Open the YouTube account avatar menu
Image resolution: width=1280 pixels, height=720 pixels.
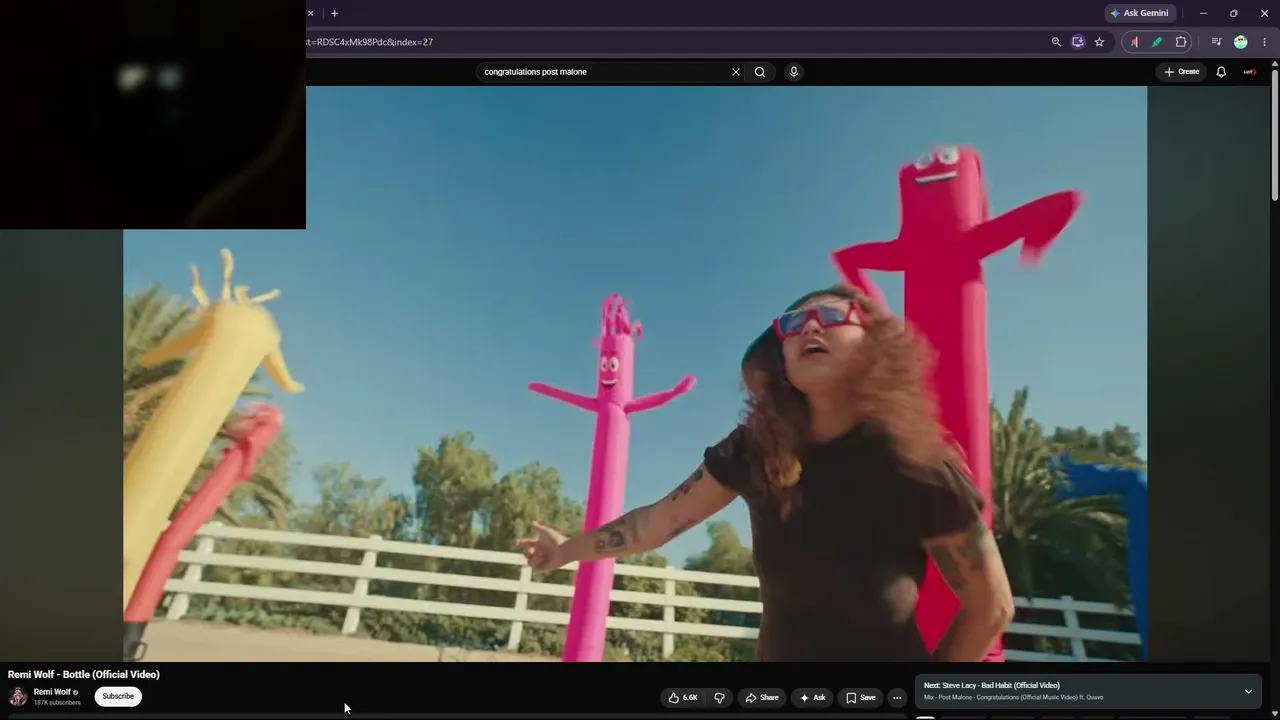1250,72
